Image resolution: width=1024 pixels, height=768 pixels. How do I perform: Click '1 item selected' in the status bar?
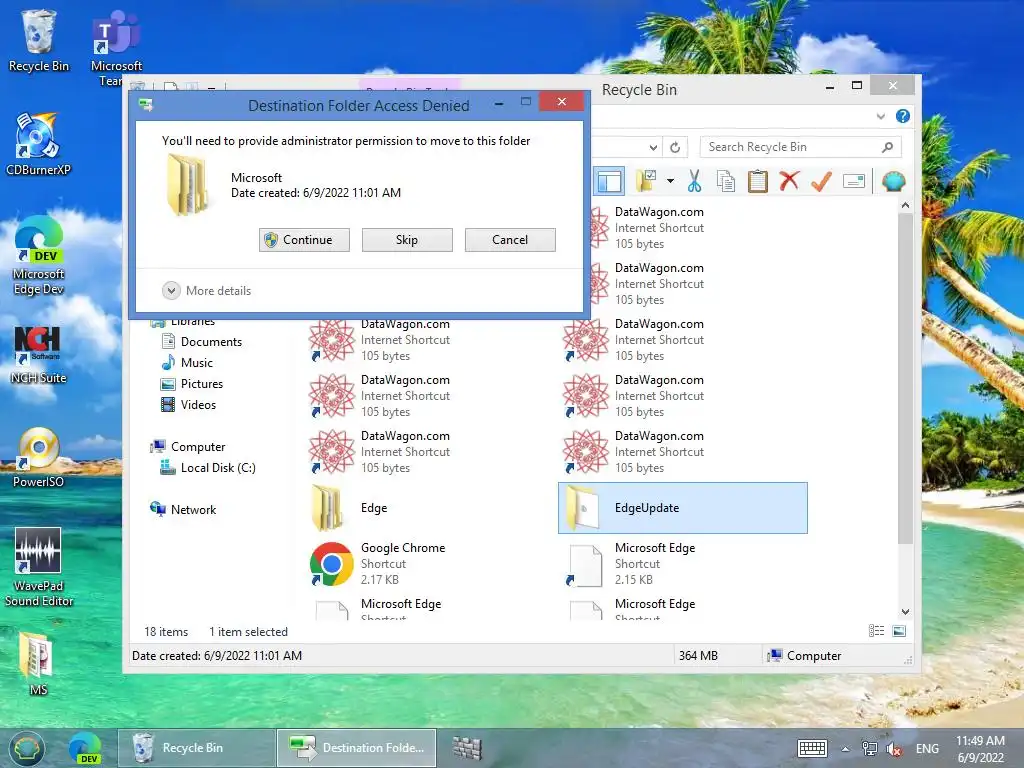[248, 632]
